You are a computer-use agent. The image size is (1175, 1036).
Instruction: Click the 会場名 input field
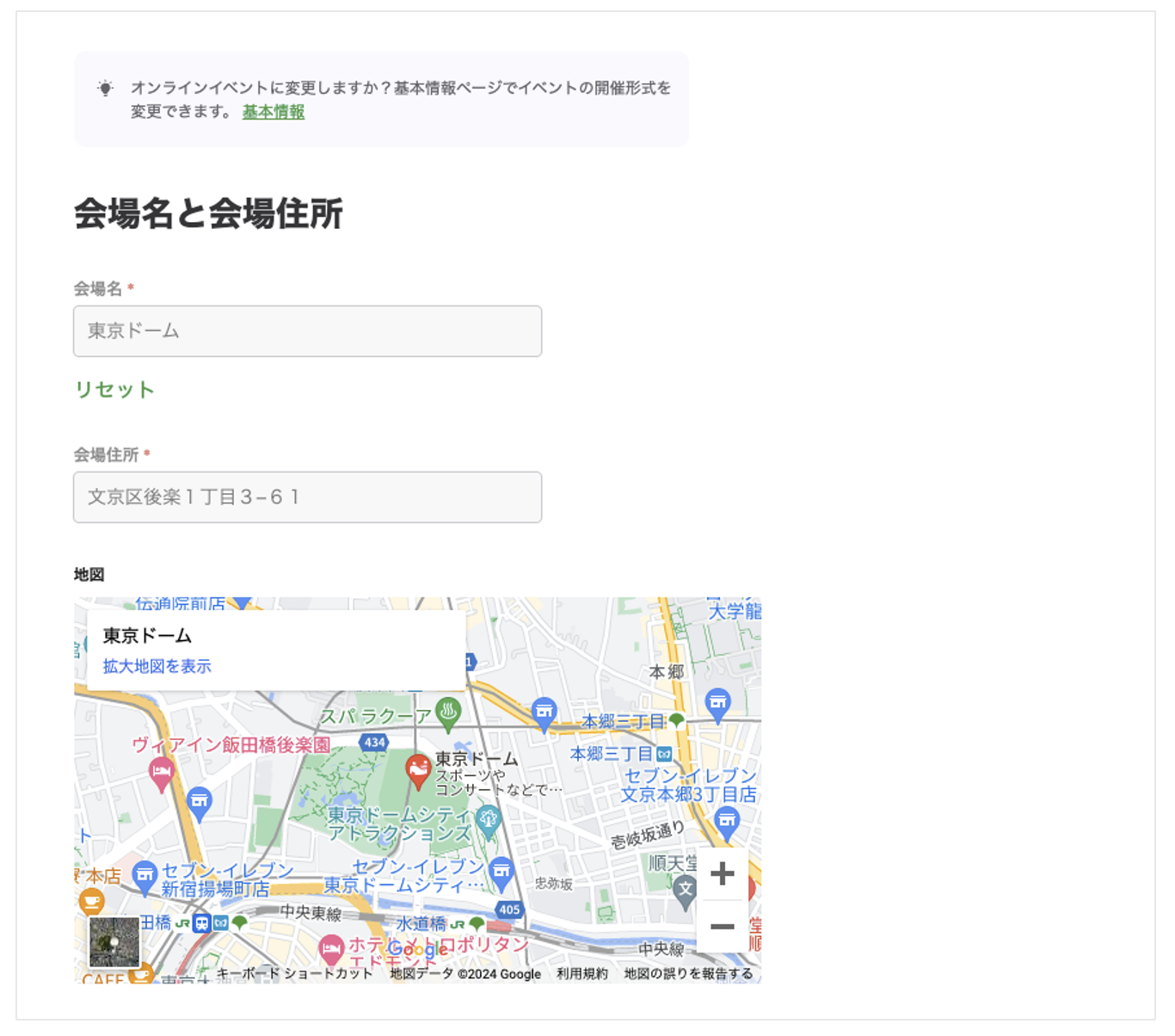(x=307, y=331)
